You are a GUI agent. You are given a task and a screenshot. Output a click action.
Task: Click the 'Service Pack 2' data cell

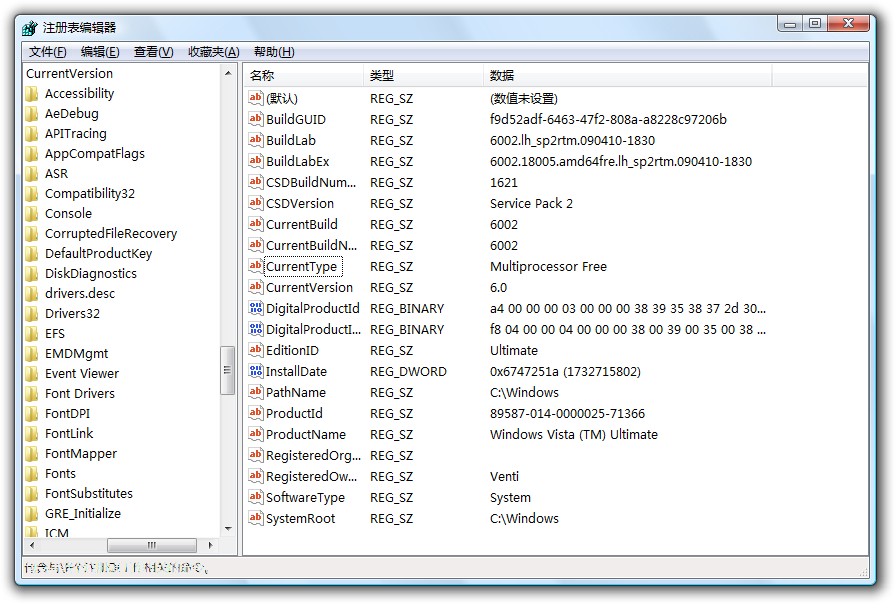[531, 203]
